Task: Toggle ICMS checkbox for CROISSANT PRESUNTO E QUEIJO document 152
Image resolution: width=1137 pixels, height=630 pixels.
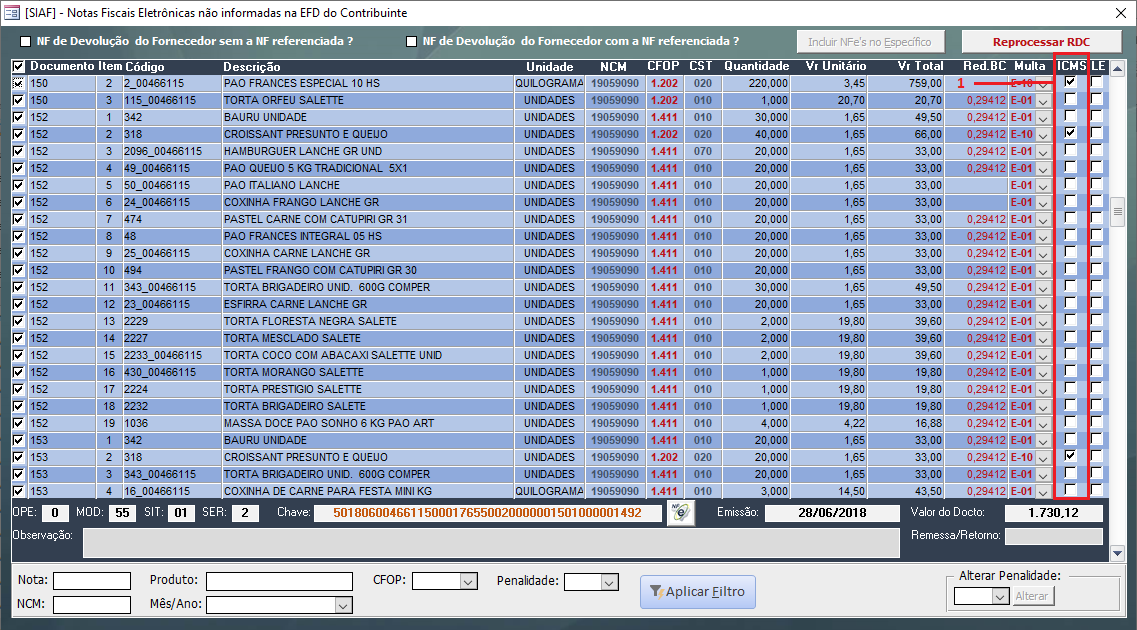Action: coord(1071,133)
